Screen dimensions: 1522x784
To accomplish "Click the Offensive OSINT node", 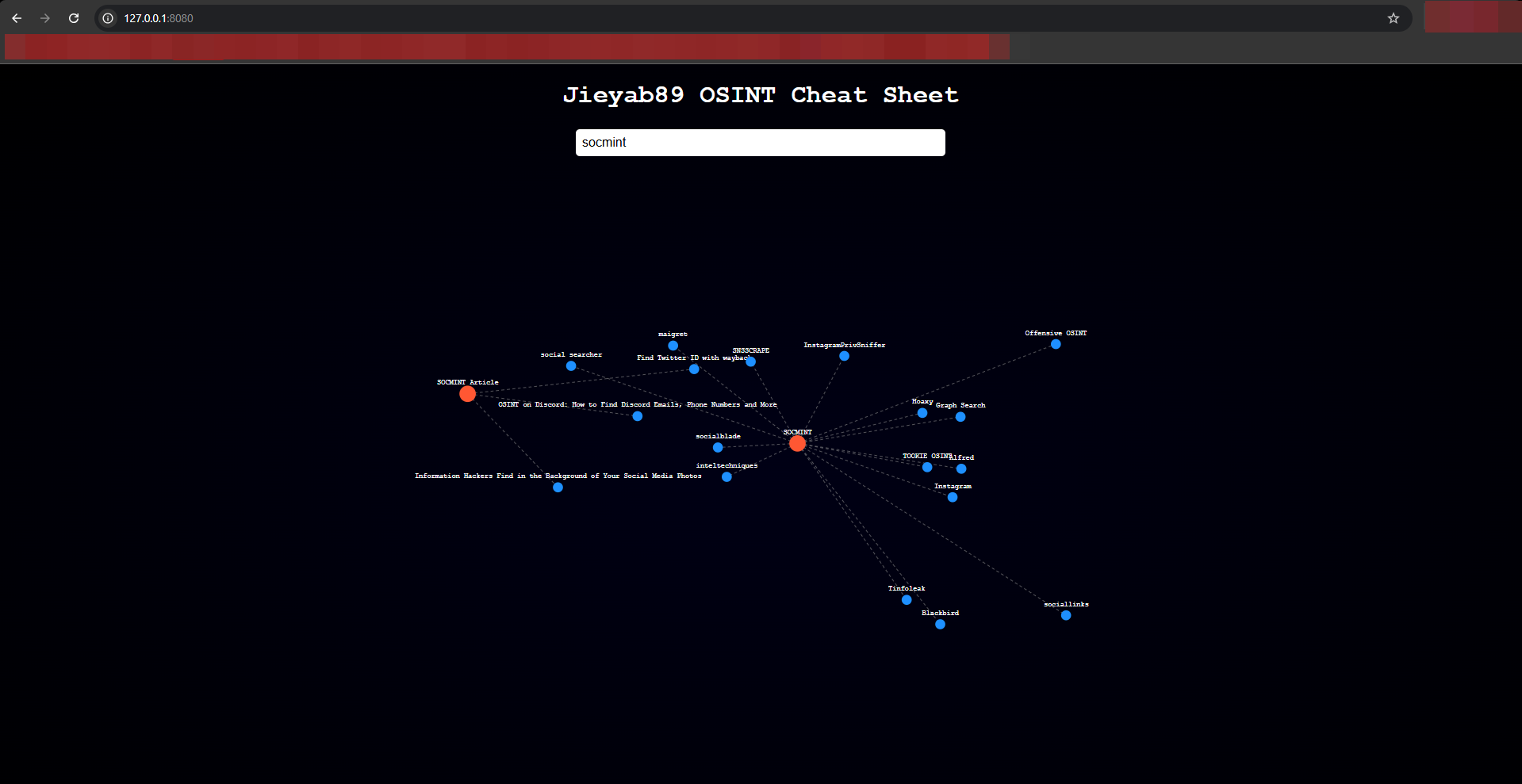I will 1056,344.
